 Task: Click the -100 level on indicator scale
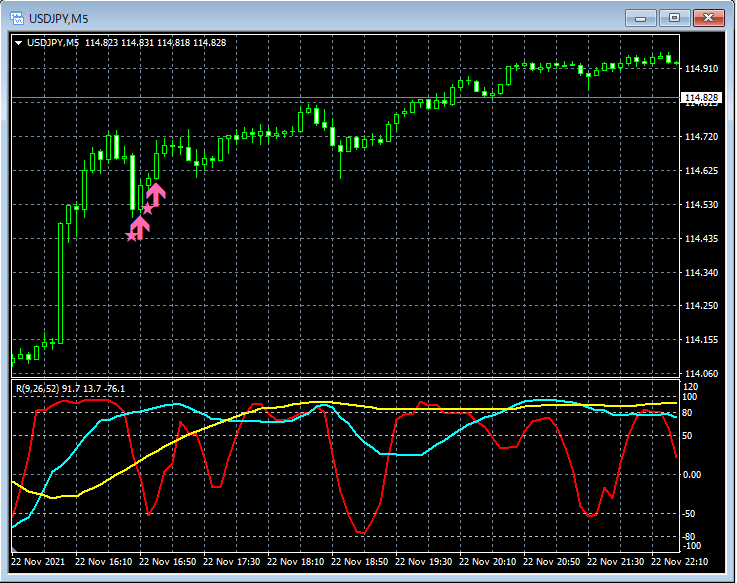691,546
